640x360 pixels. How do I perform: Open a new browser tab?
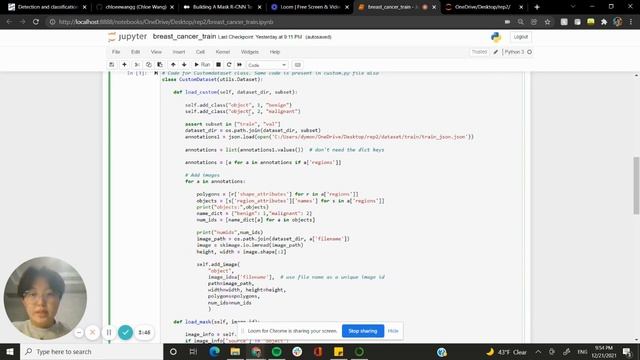pos(537,7)
